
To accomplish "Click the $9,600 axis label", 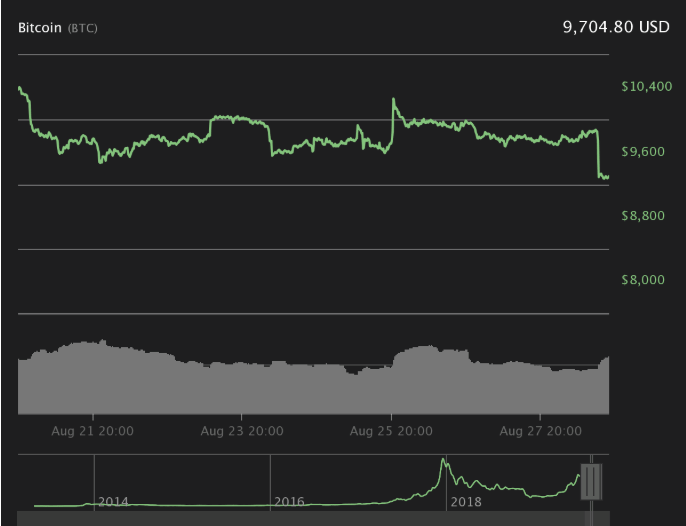I will 643,151.
